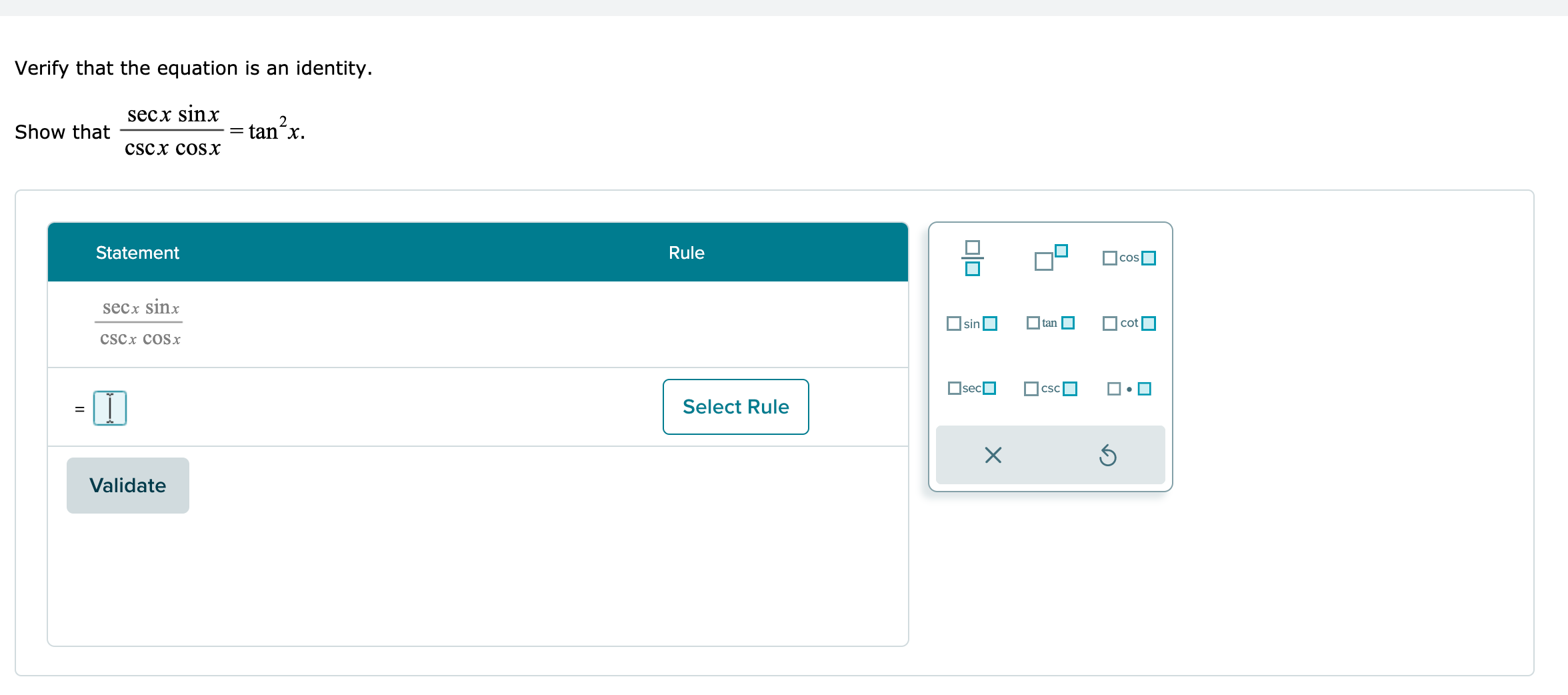This screenshot has width=1568, height=695.
Task: Undo the last keypad action
Action: pyautogui.click(x=1108, y=455)
